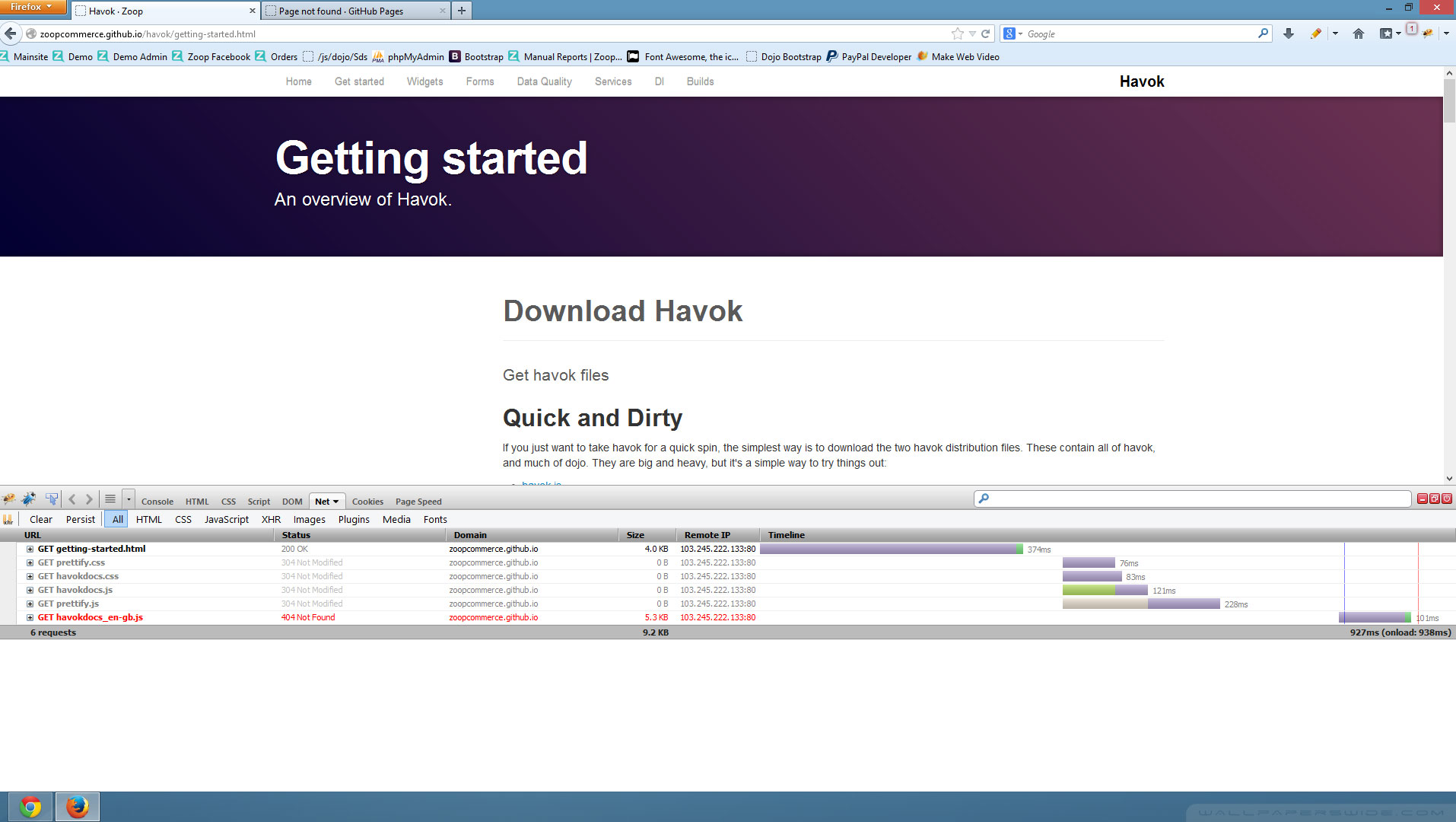Screen dimensions: 1456x822
Task: Open the phpMyAdmin bookmark
Action: (409, 56)
